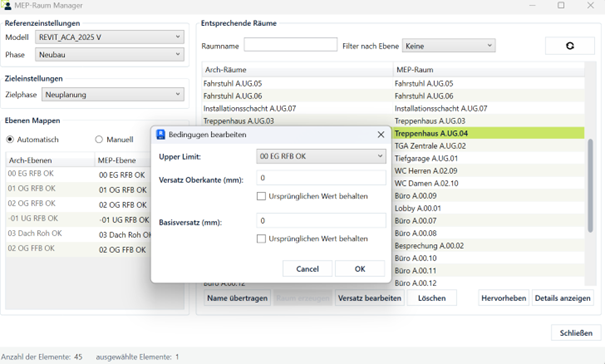Click MEP-Ebene cell 01 OG RFB OK
This screenshot has height=364, width=605.
tap(123, 190)
